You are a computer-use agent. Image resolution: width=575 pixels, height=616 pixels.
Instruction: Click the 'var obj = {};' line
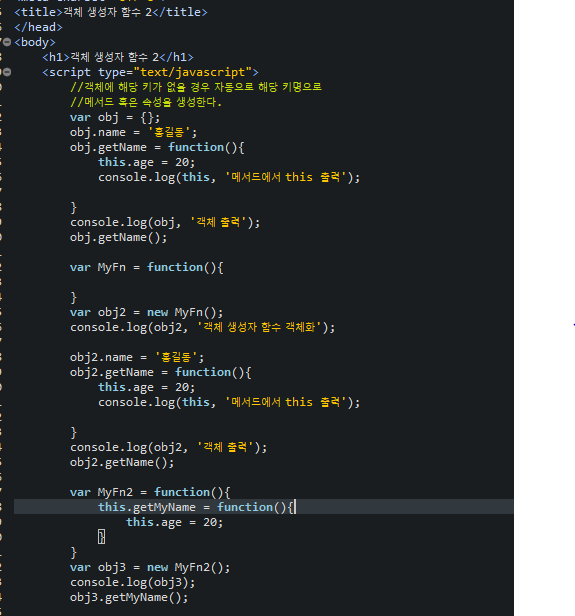(x=115, y=117)
